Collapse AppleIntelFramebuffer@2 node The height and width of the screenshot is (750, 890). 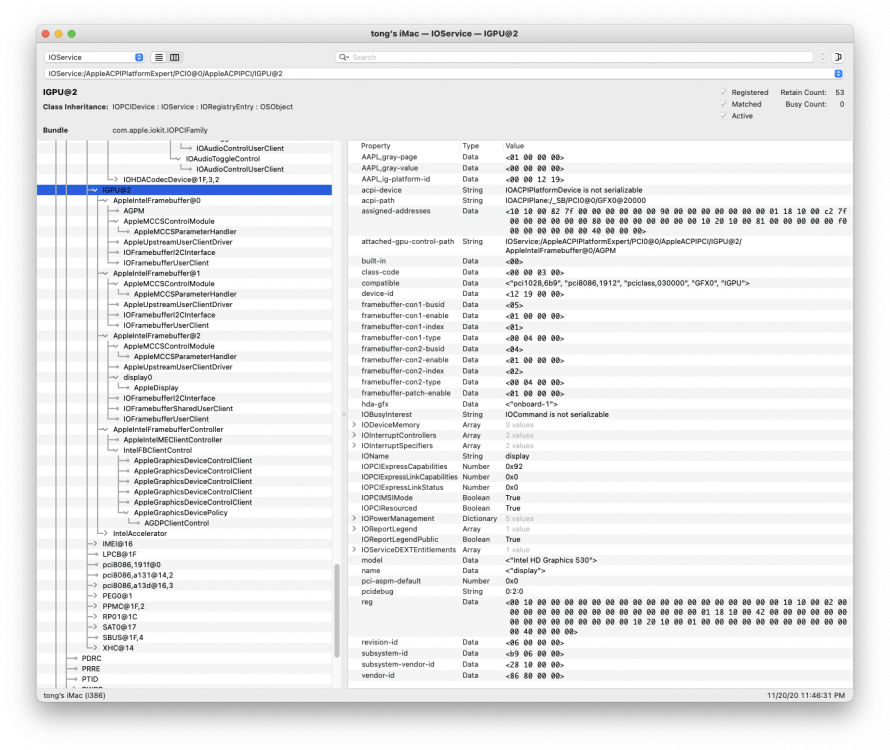(106, 336)
